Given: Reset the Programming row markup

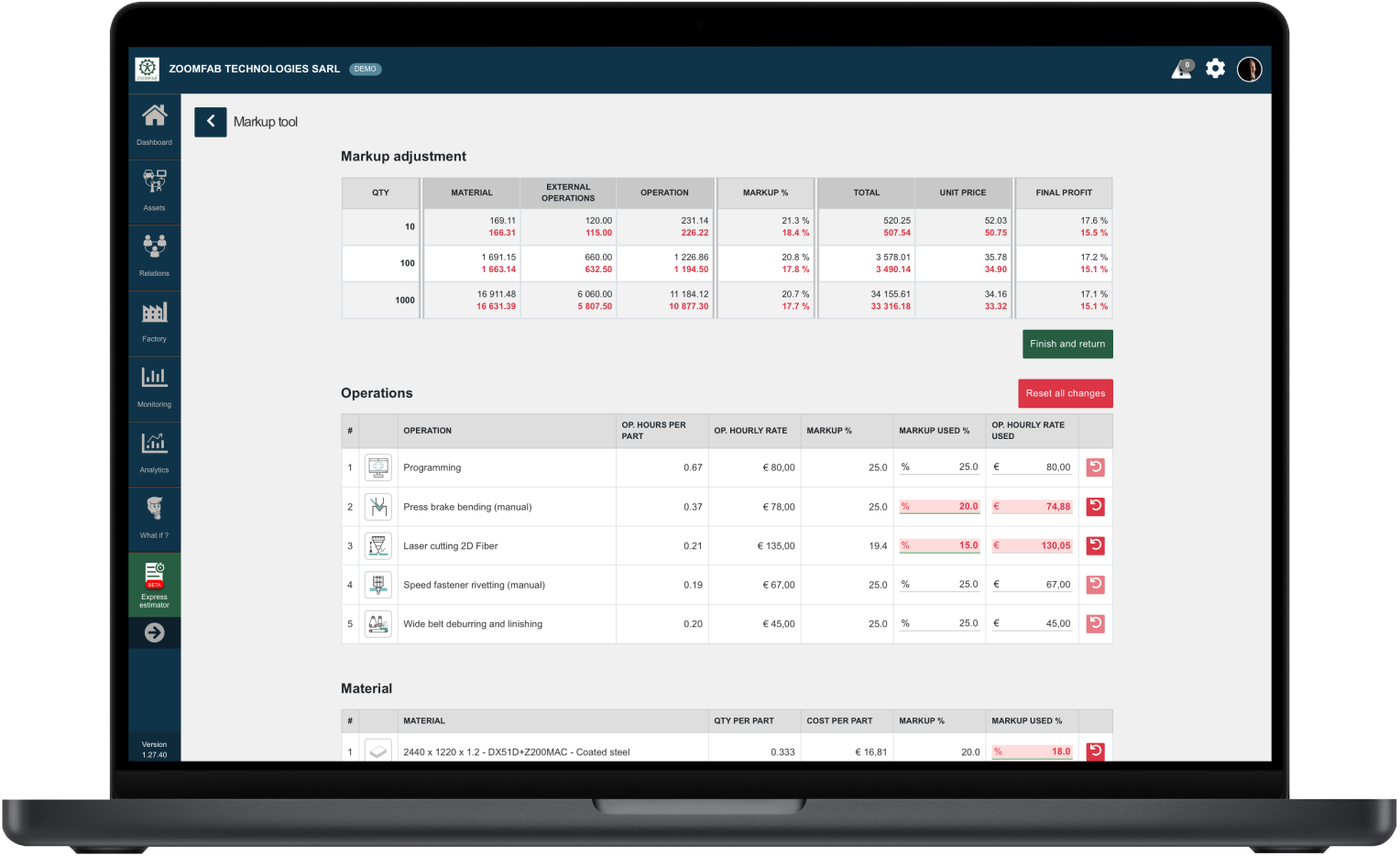Looking at the screenshot, I should (x=1095, y=467).
